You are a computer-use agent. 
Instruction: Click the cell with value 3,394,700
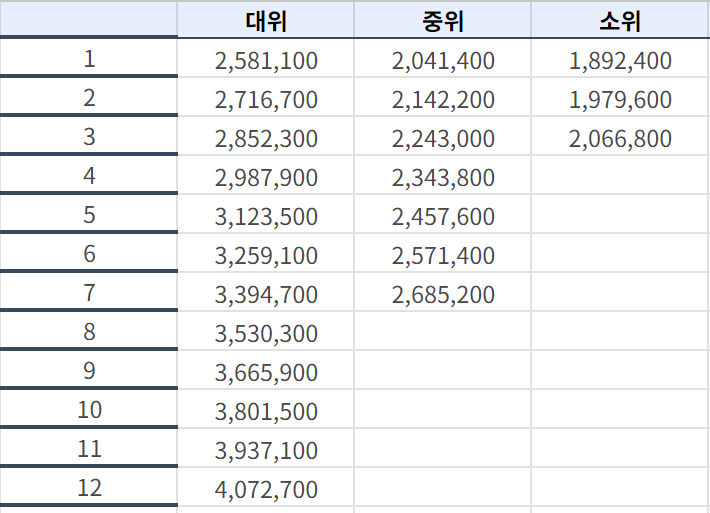click(x=266, y=292)
